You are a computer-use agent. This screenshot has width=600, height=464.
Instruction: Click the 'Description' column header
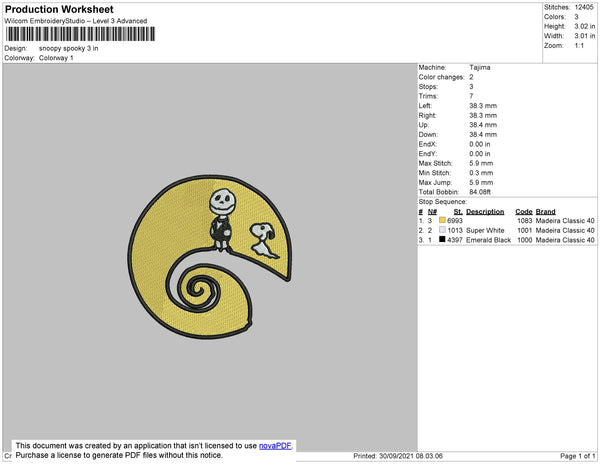485,212
